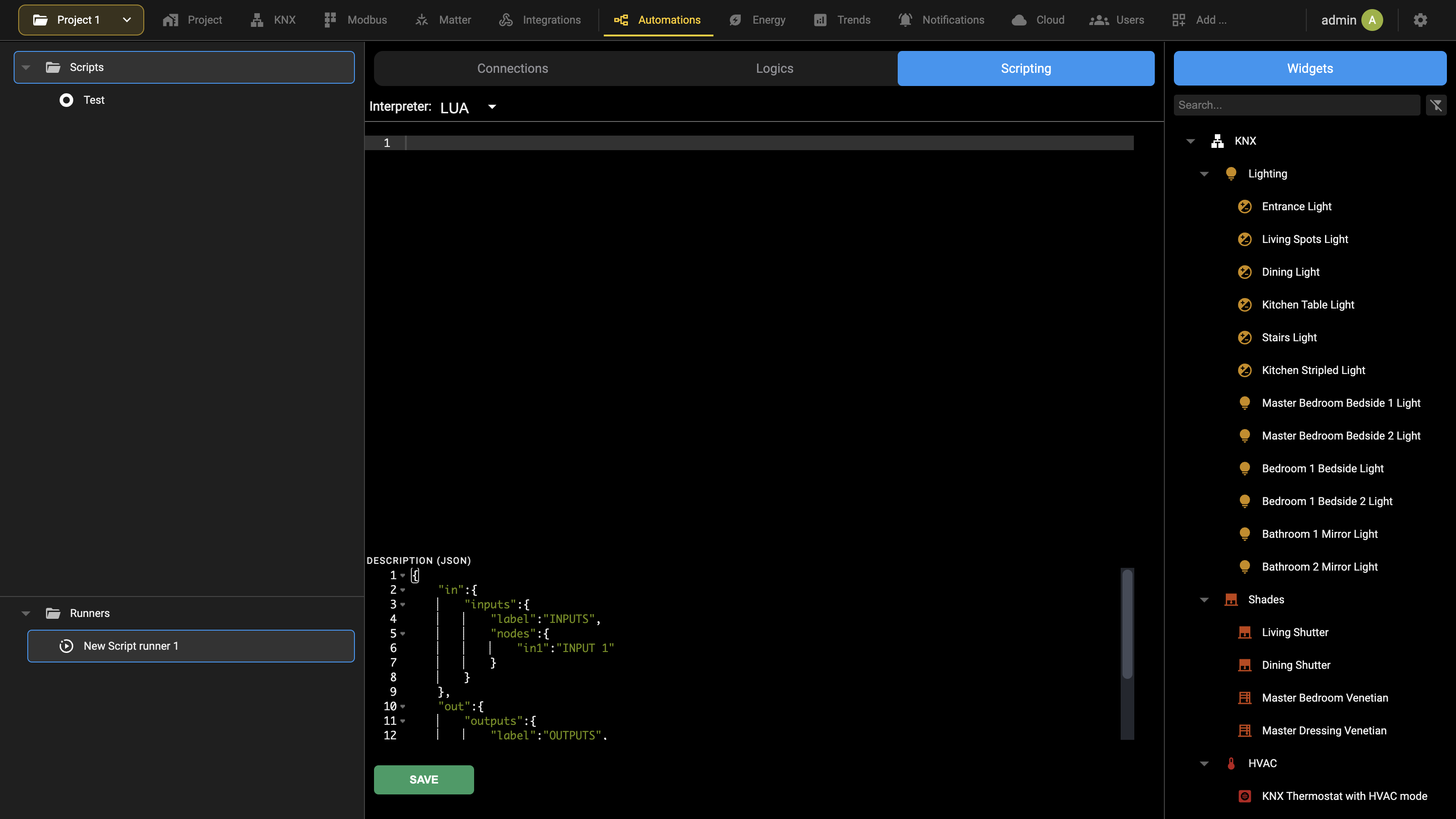The width and height of the screenshot is (1456, 819).
Task: Click the Bathroom 1 Mirror Light bulb icon
Action: (1244, 534)
